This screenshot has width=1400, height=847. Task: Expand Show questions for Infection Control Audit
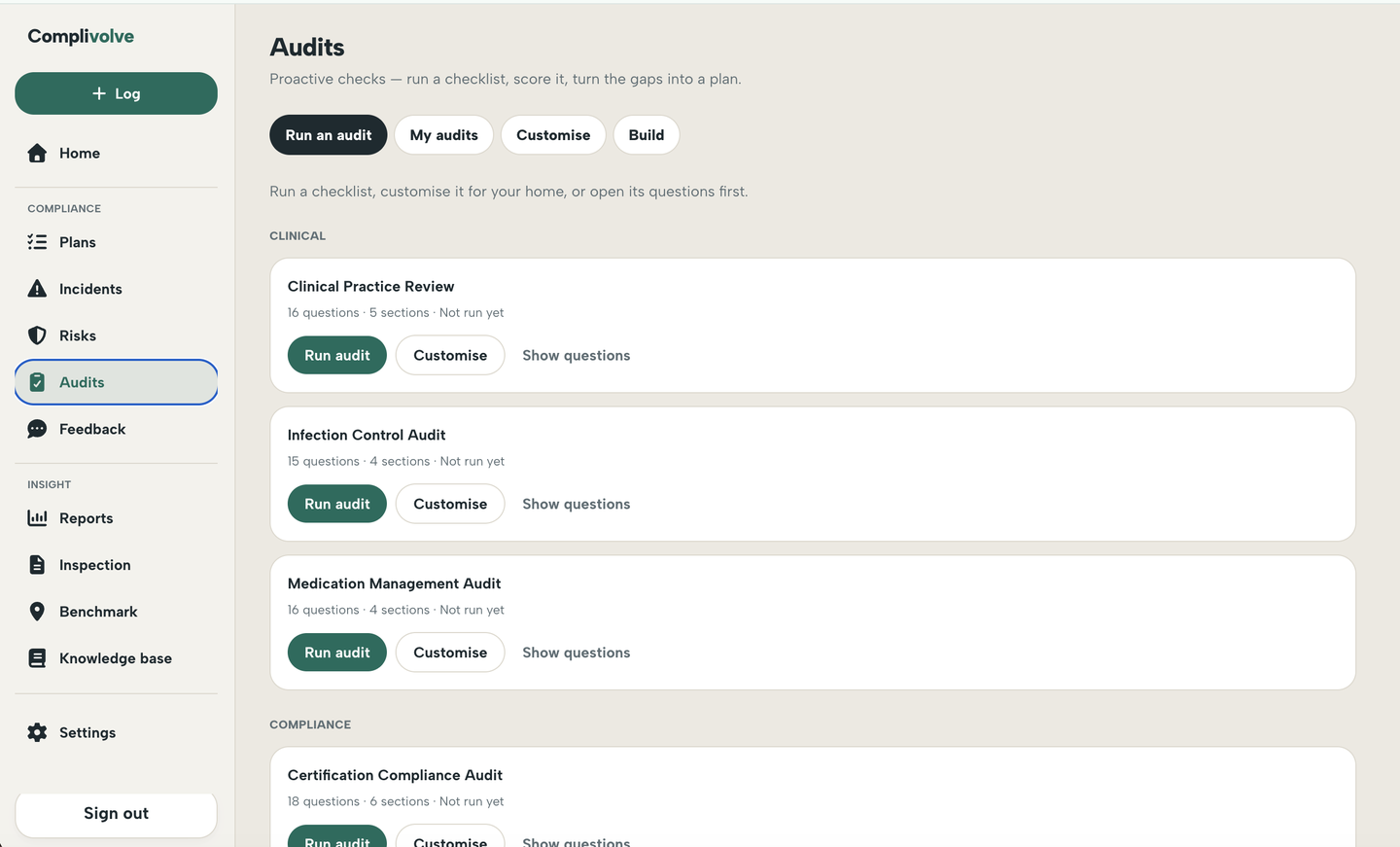(x=577, y=505)
